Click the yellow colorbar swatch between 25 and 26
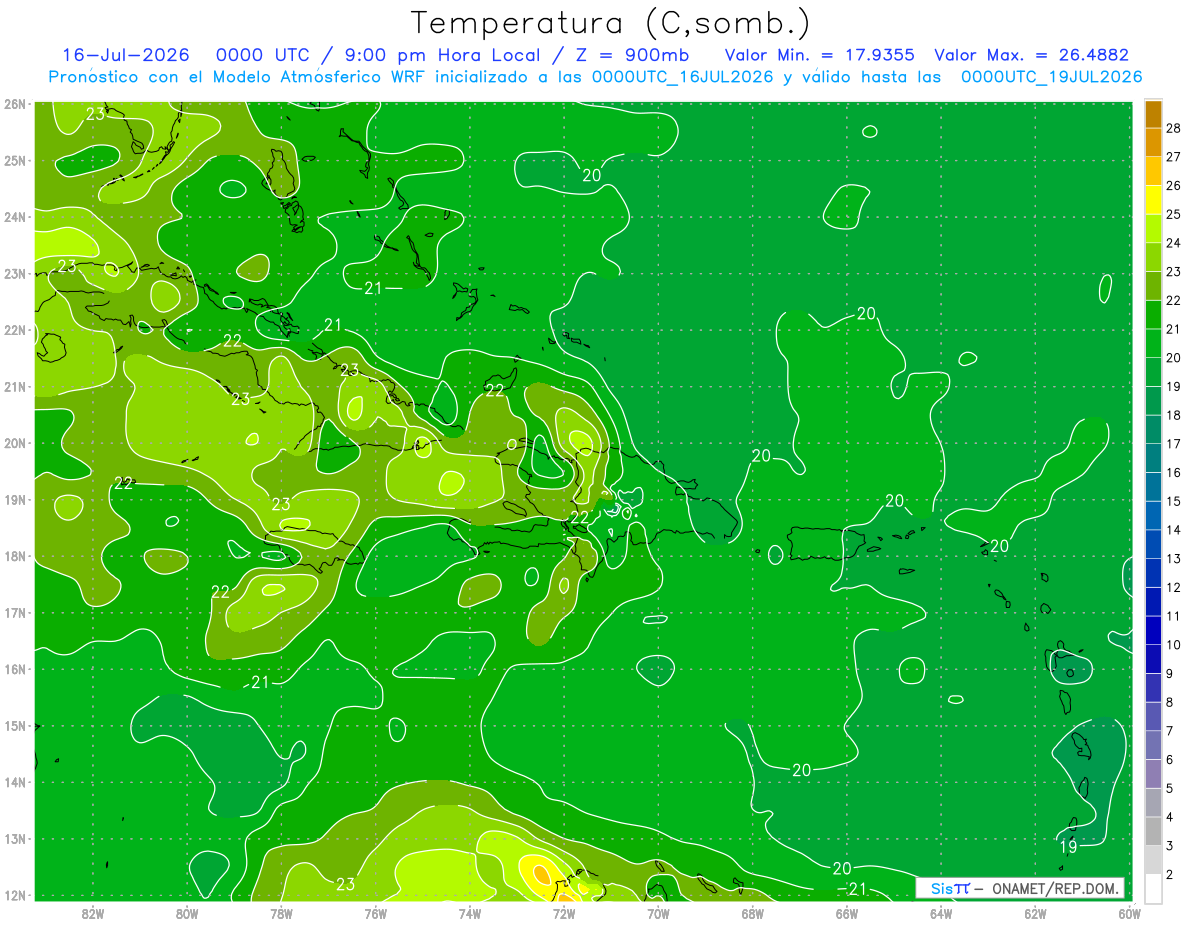This screenshot has height=927, width=1200. pos(1153,199)
